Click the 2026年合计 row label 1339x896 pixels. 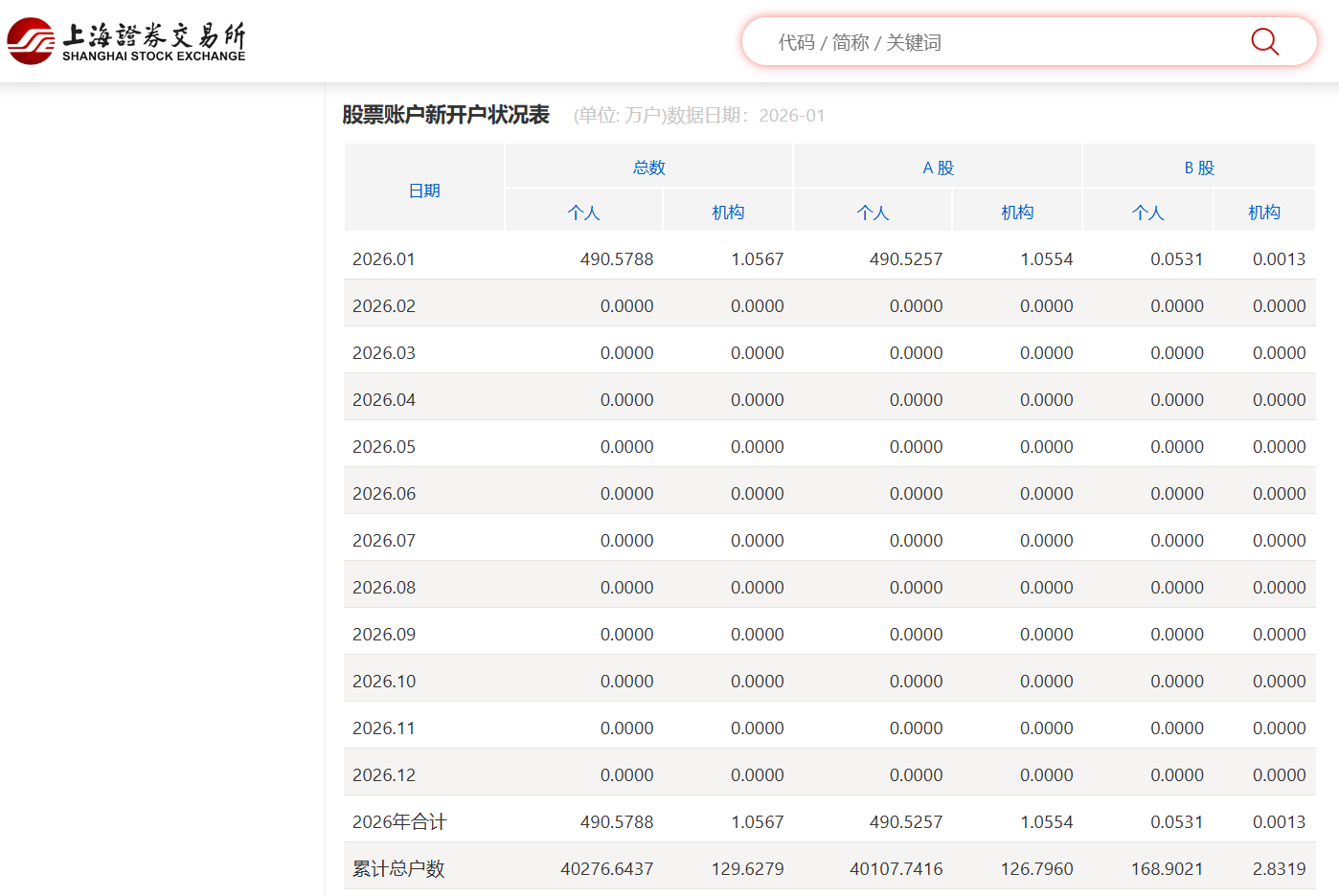coord(399,822)
